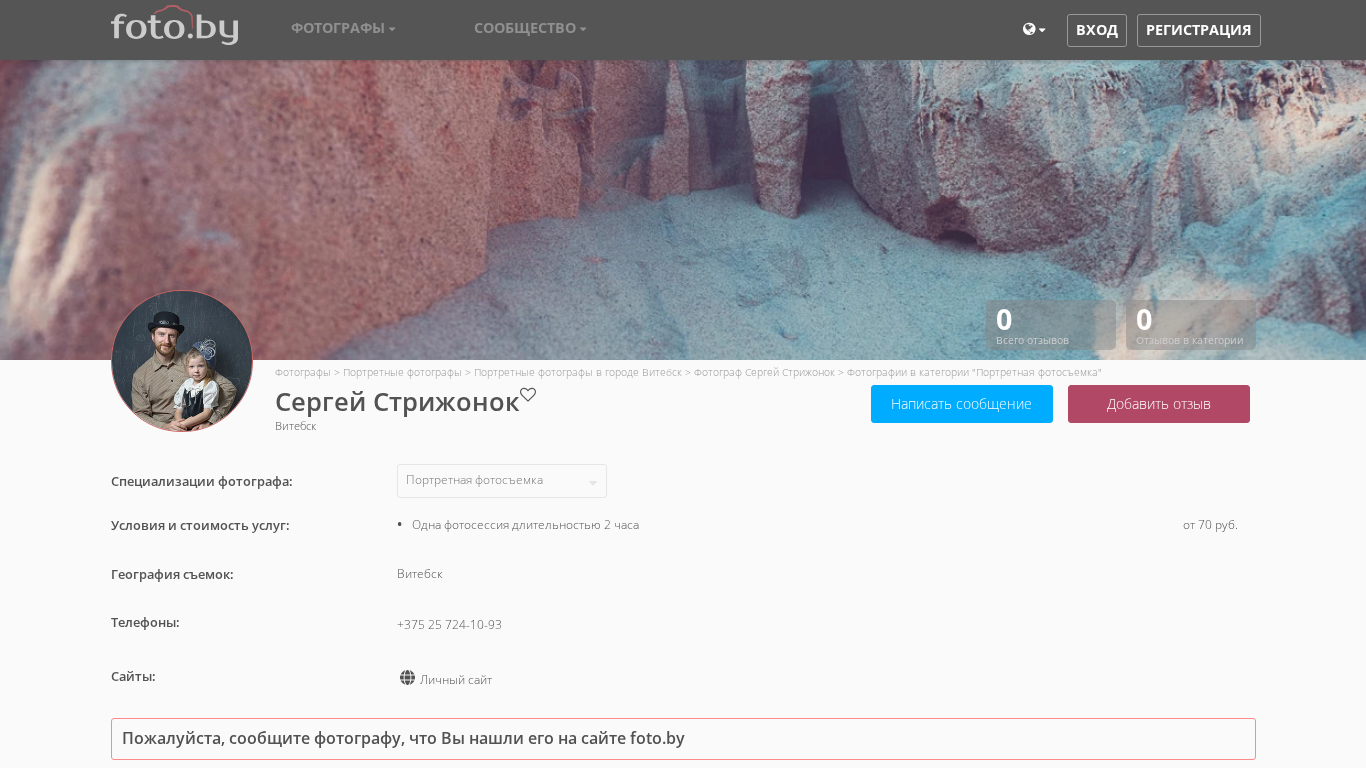Screen dimensions: 1366x768
Task: Open breadcrumb Фотограф Сергей Стрижонок
Action: coord(764,372)
